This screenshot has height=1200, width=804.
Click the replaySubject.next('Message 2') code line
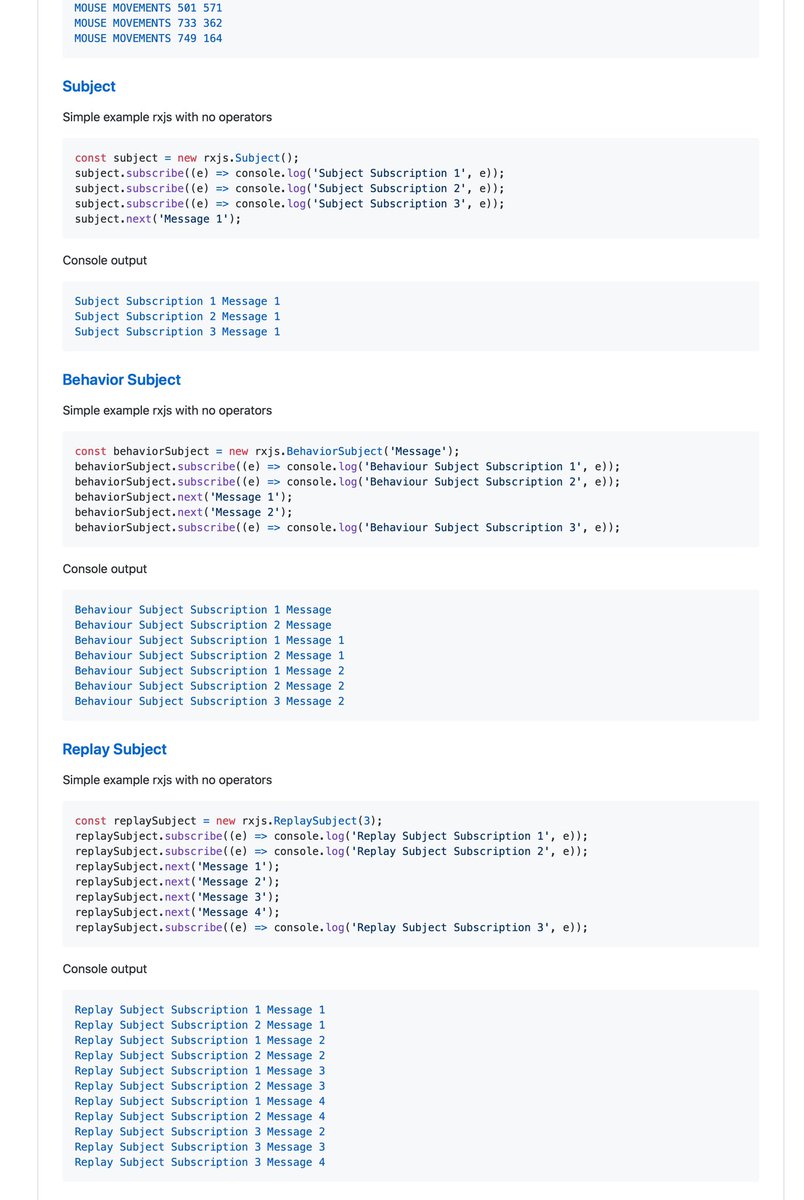(177, 881)
